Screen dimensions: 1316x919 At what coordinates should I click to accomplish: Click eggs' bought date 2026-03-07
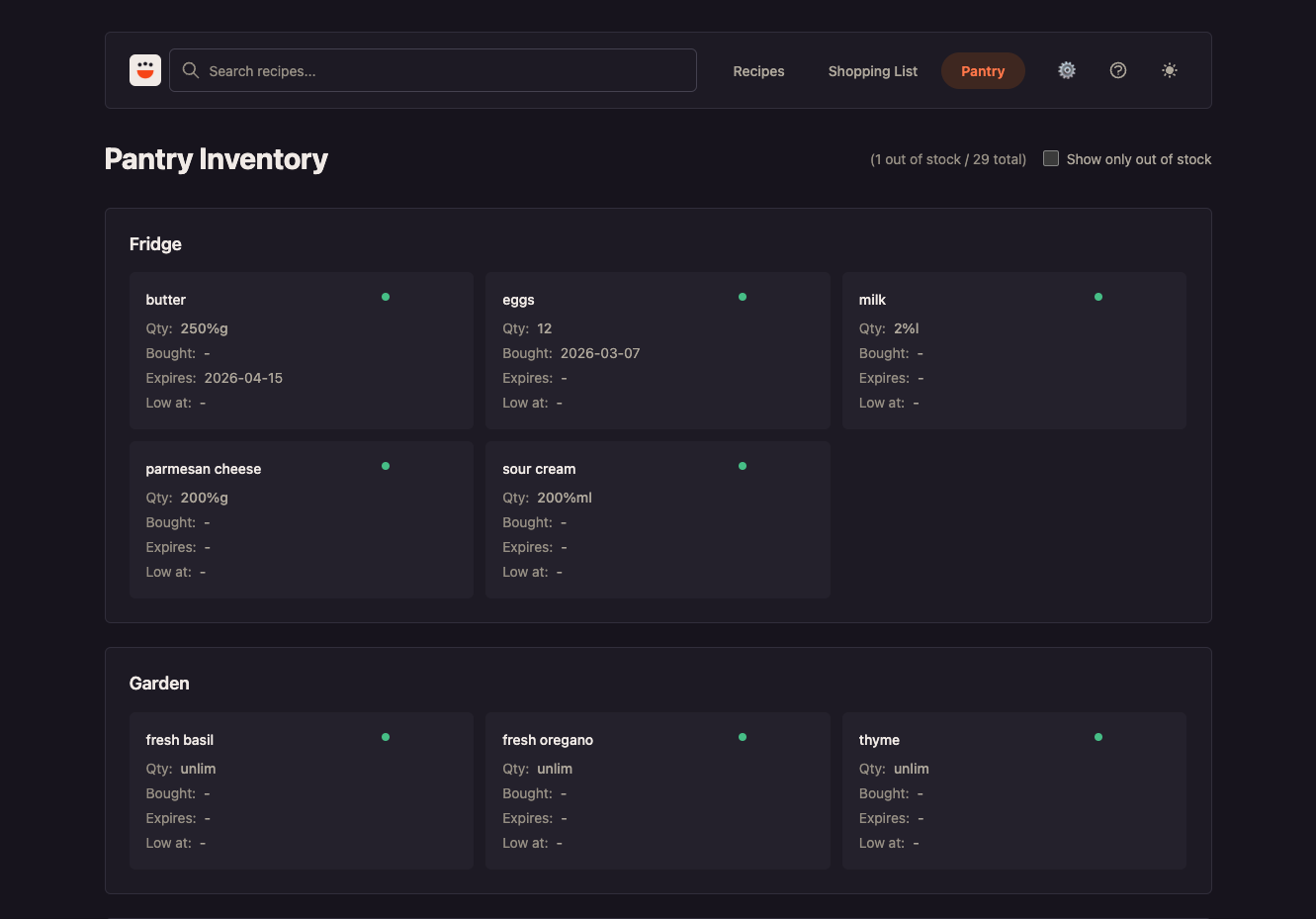(x=600, y=353)
